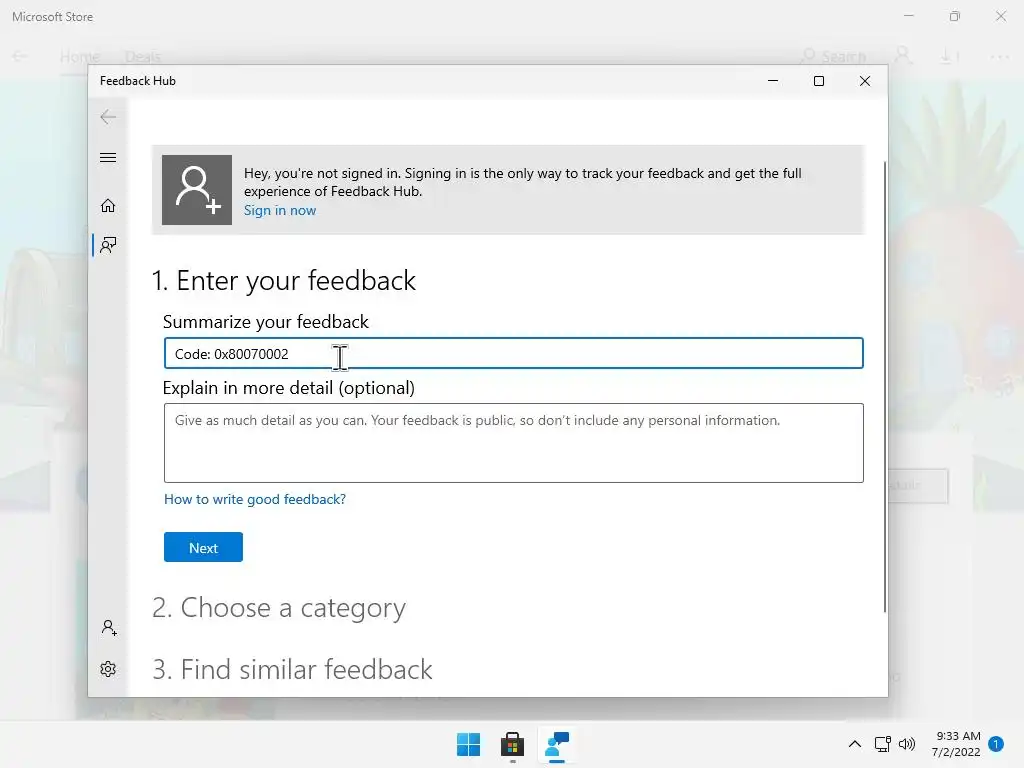Open Microsoft Store downloads icon
1024x768 pixels.
point(948,56)
